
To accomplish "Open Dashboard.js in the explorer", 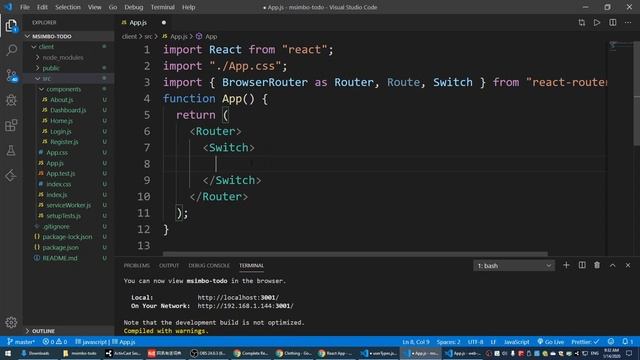I will click(68, 110).
